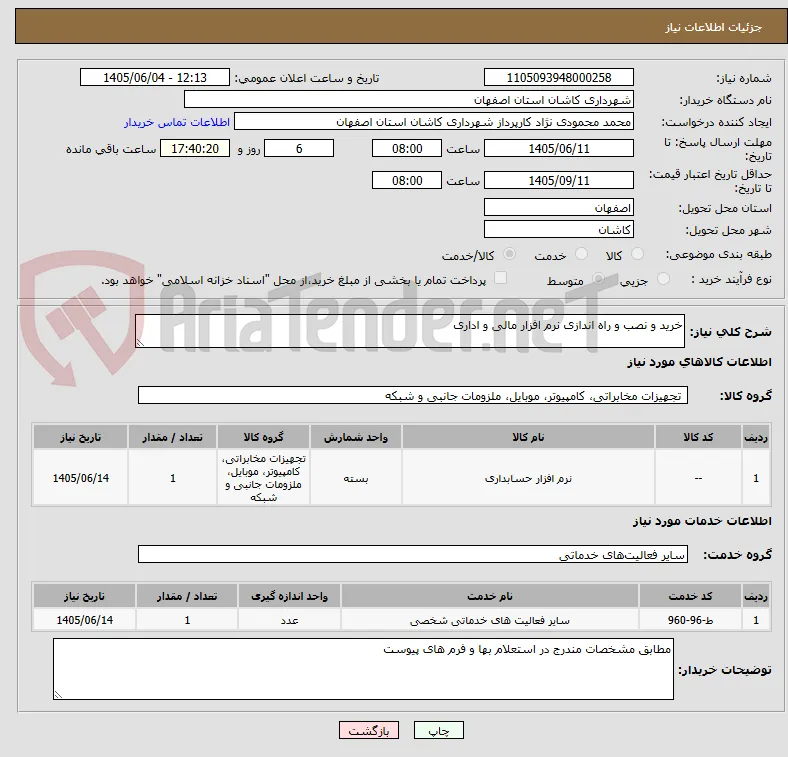The height and width of the screenshot is (757, 788).
Task: Click the واحد شمارش column header
Action: [x=356, y=437]
